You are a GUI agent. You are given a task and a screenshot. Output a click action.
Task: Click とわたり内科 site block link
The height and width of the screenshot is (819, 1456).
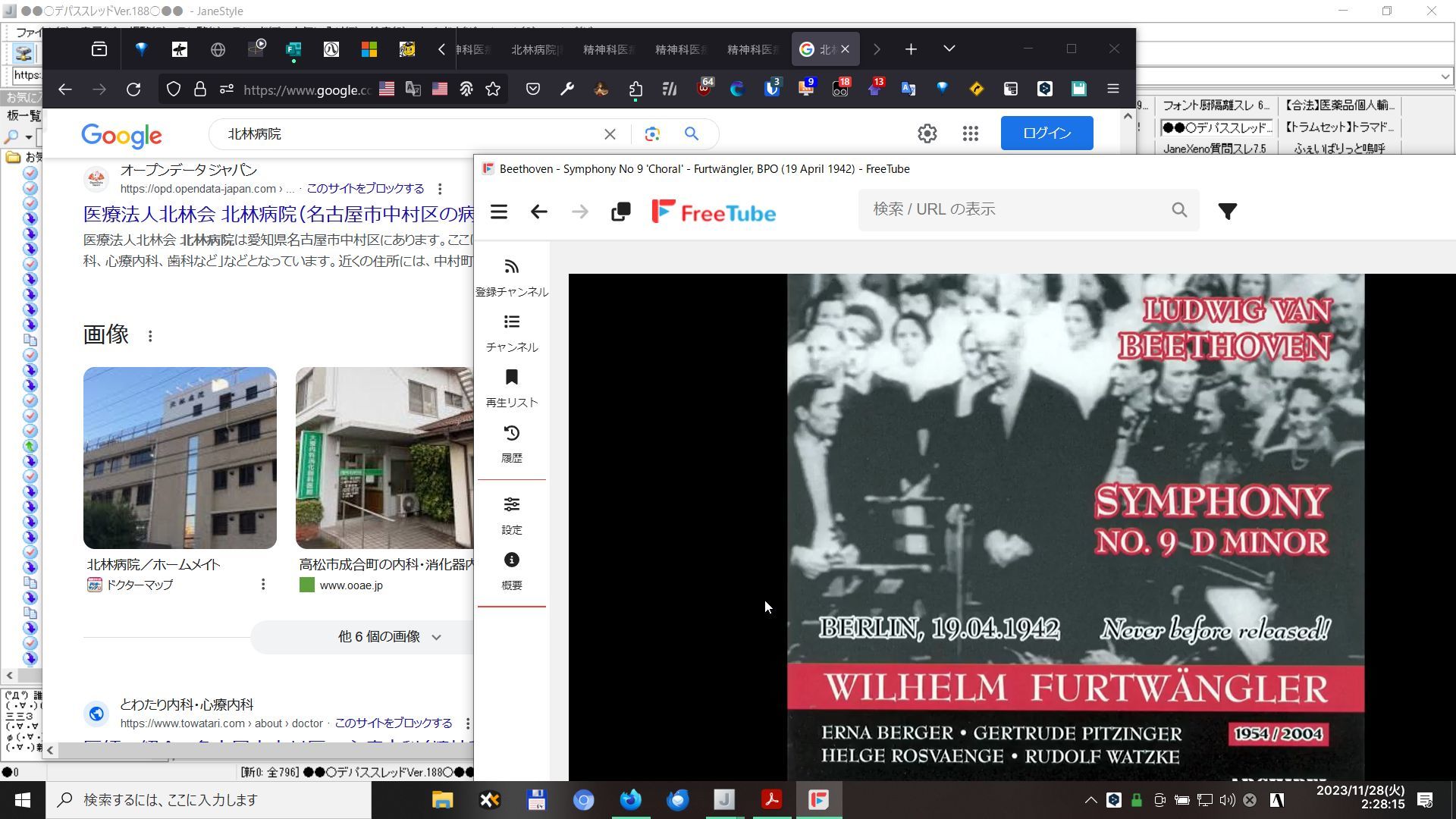(x=394, y=723)
